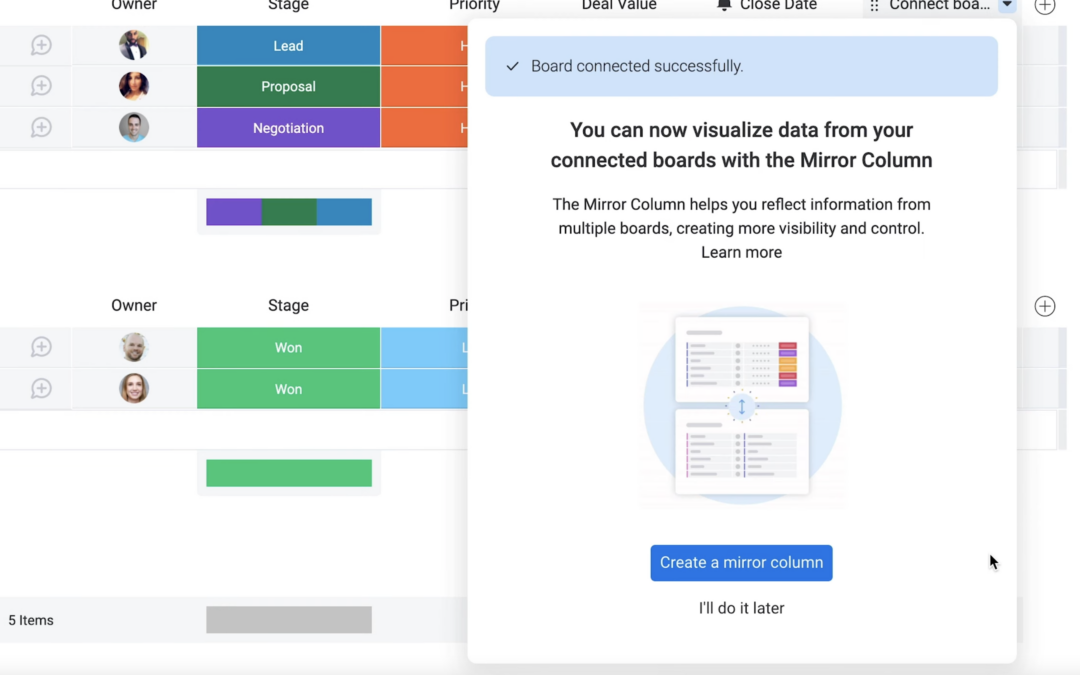Choose I'll do it later

click(x=741, y=608)
